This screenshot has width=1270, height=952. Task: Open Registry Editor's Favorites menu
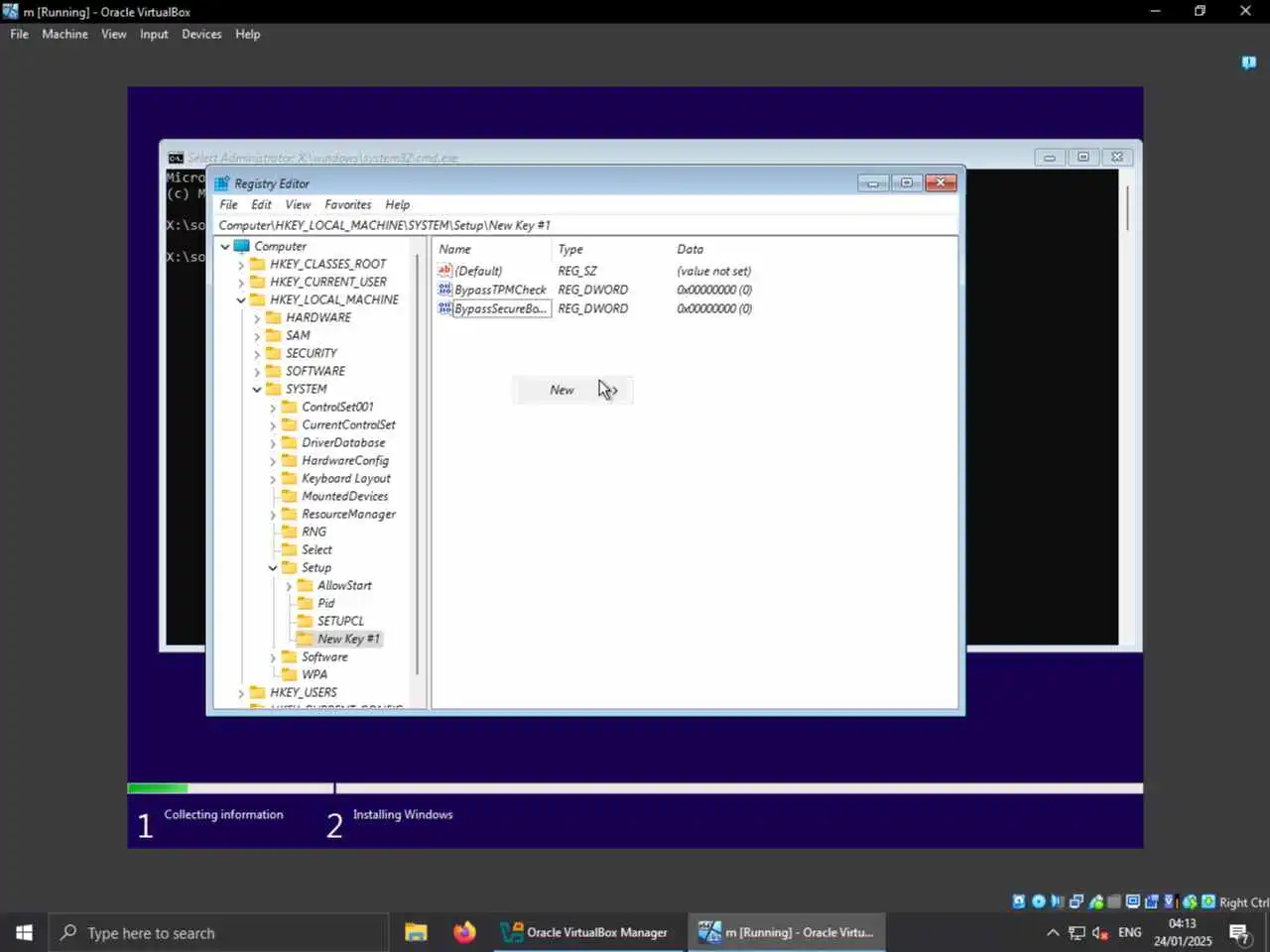pos(347,204)
